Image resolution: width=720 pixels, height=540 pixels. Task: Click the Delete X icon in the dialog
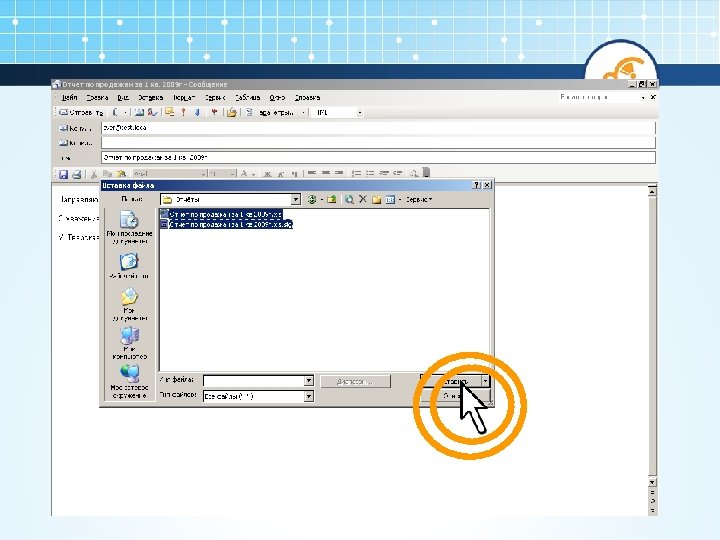pyautogui.click(x=363, y=199)
